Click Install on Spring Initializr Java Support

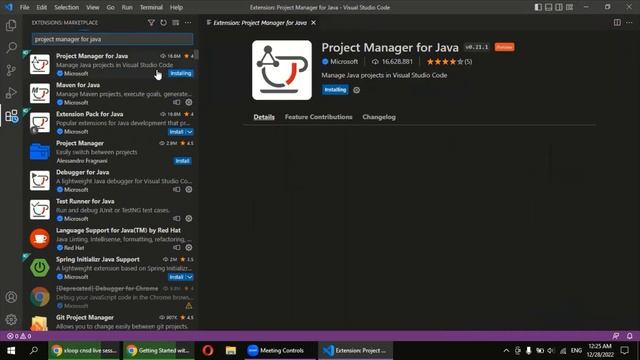point(177,277)
